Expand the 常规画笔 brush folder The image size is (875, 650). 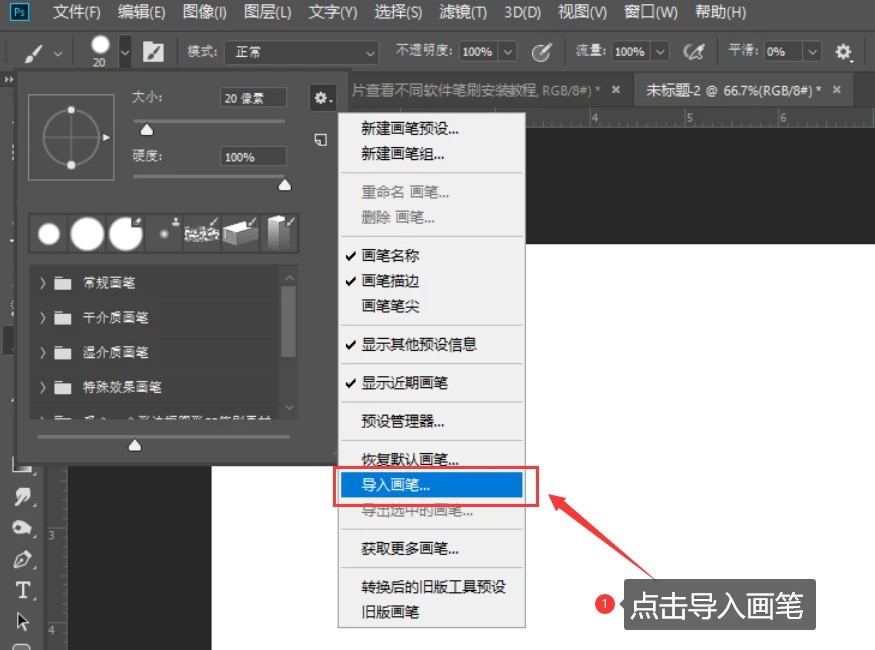click(x=43, y=283)
